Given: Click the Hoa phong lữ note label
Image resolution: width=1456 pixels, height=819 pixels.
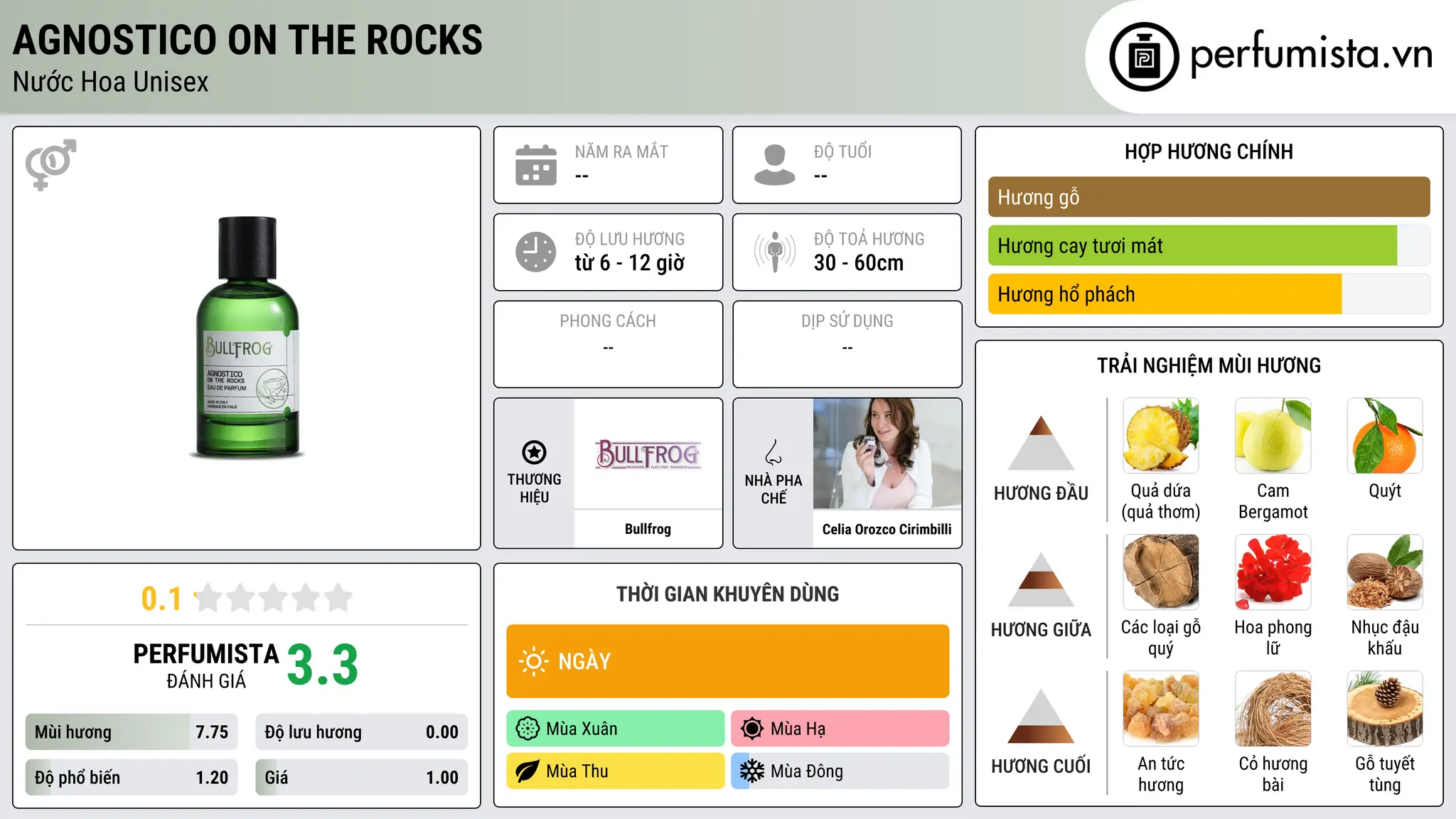Looking at the screenshot, I should point(1273,638).
